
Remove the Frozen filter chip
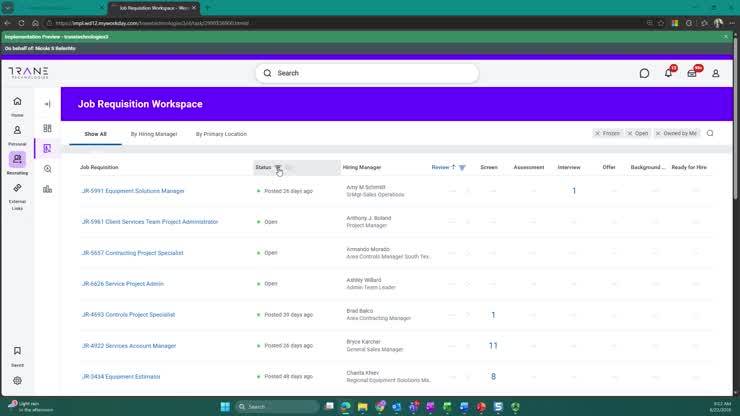(x=597, y=134)
